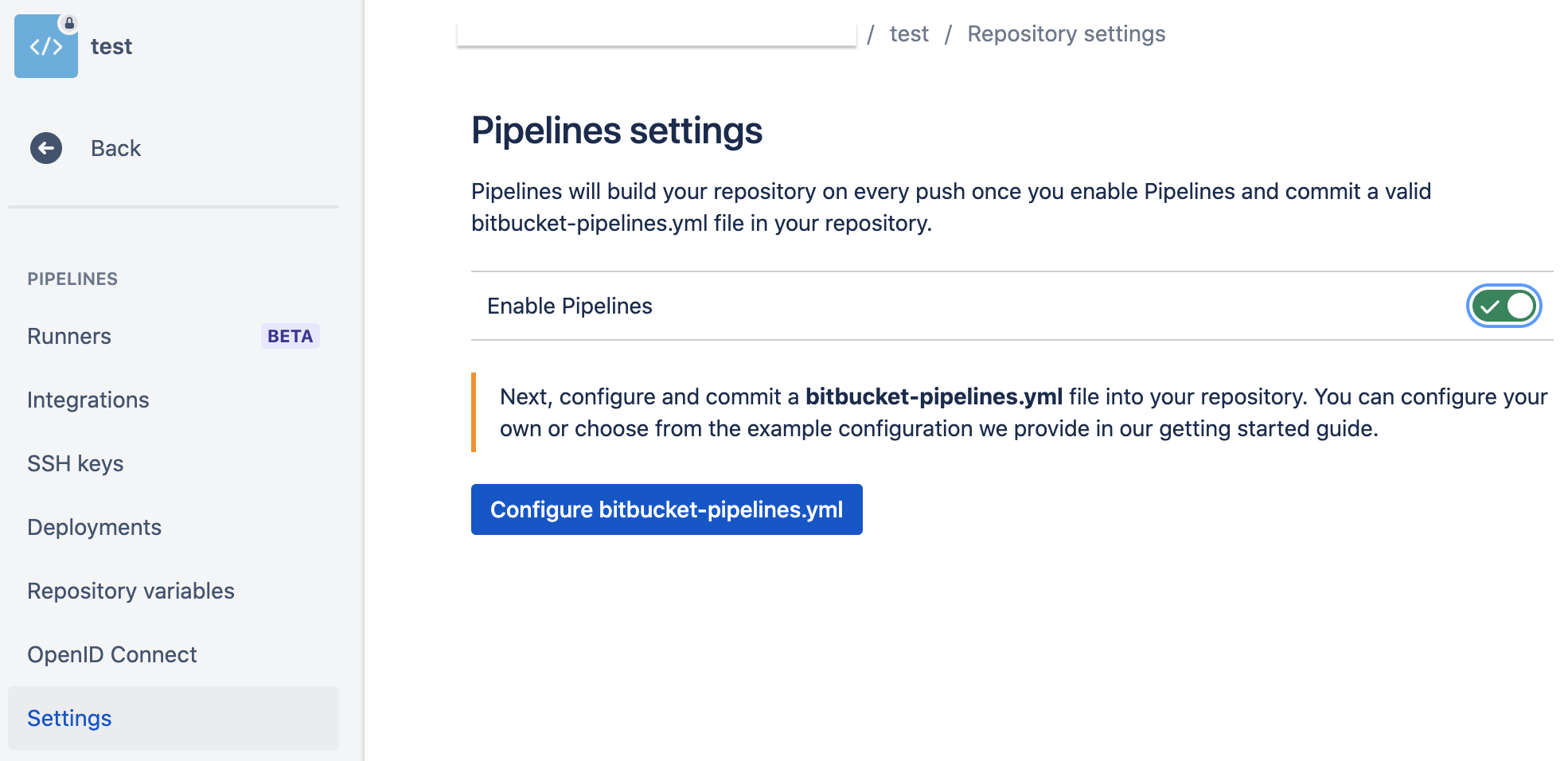Viewport: 1568px width, 761px height.
Task: Open Runners in the sidebar
Action: click(x=69, y=336)
